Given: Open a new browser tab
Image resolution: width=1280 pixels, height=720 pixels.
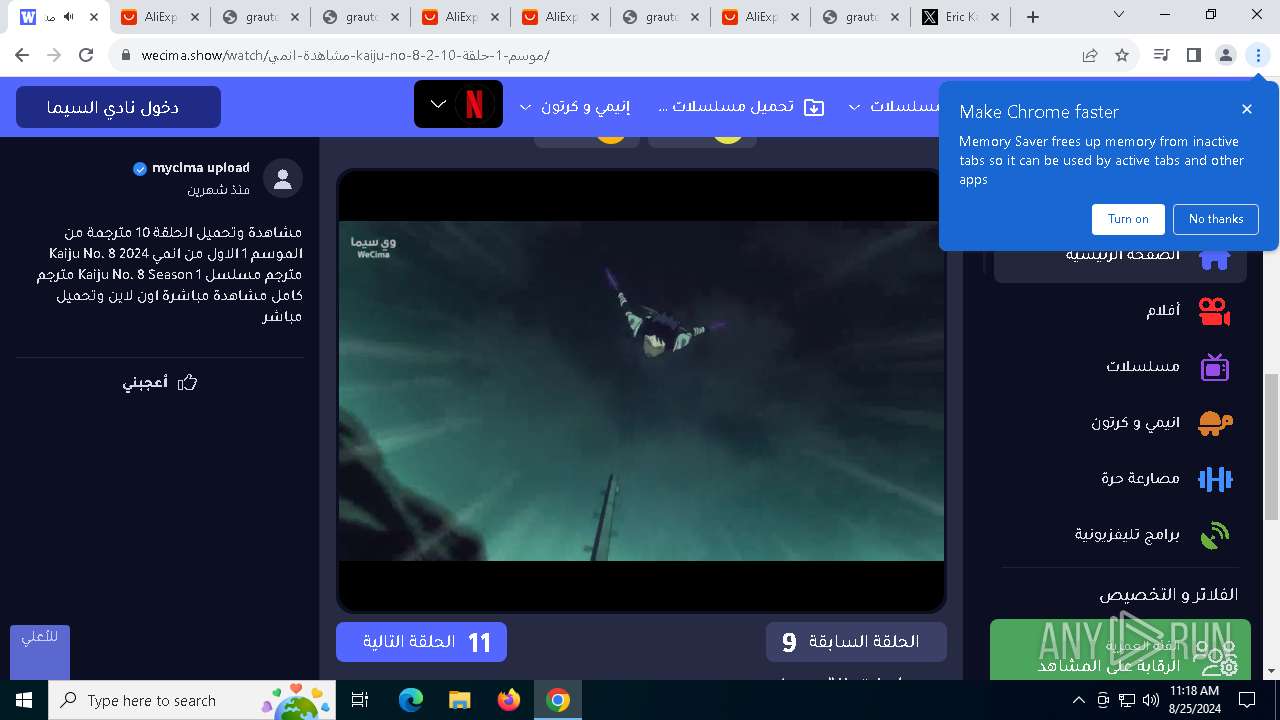Looking at the screenshot, I should [x=1033, y=17].
